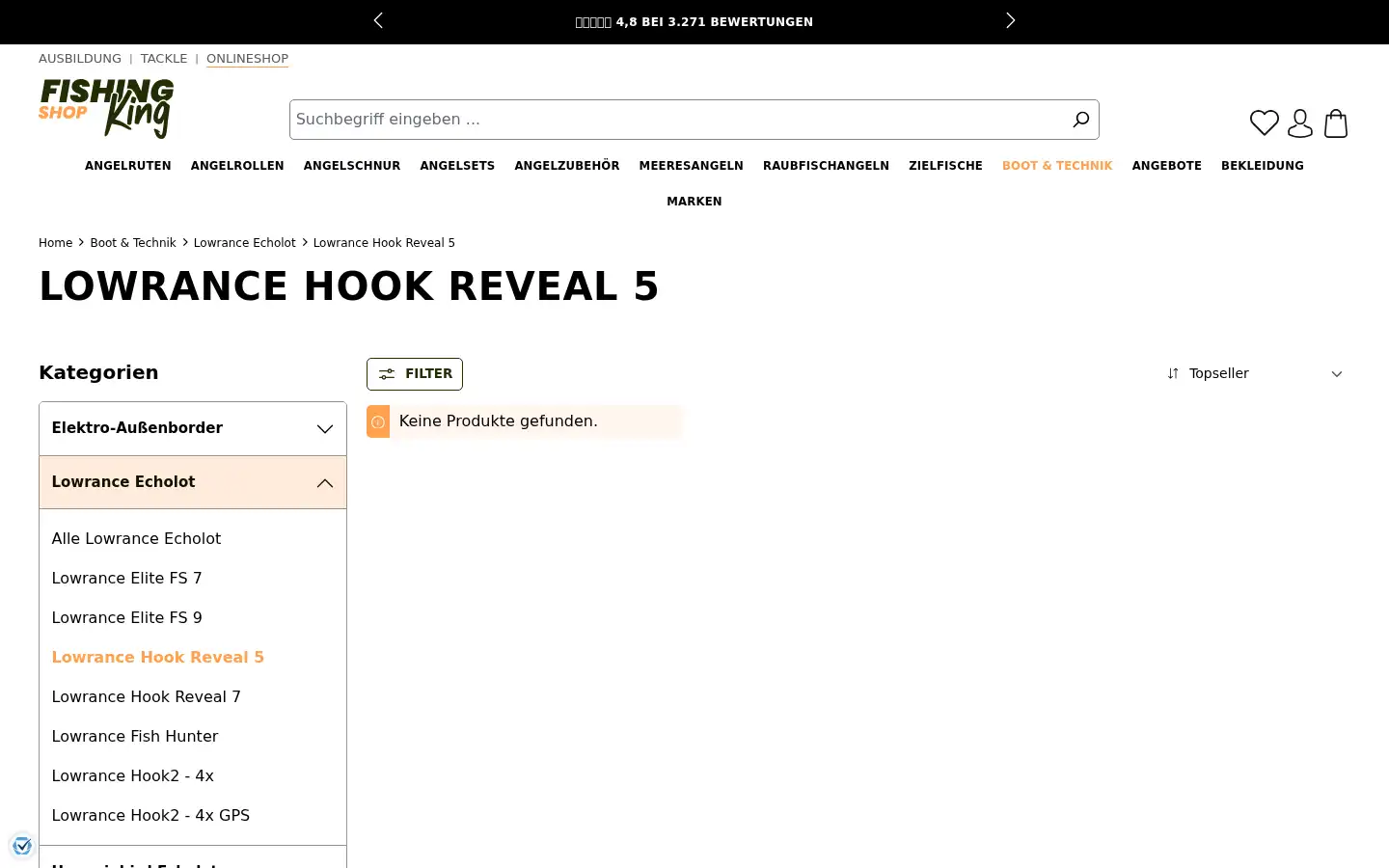The width and height of the screenshot is (1389, 868).
Task: Open the ANGELZUBEHÖR menu
Action: click(567, 166)
